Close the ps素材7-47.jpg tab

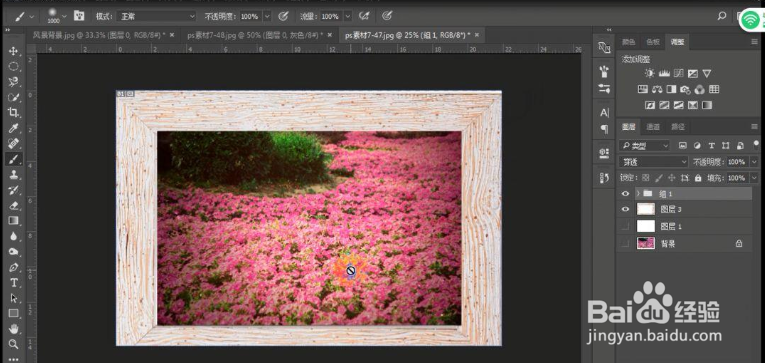[477, 35]
